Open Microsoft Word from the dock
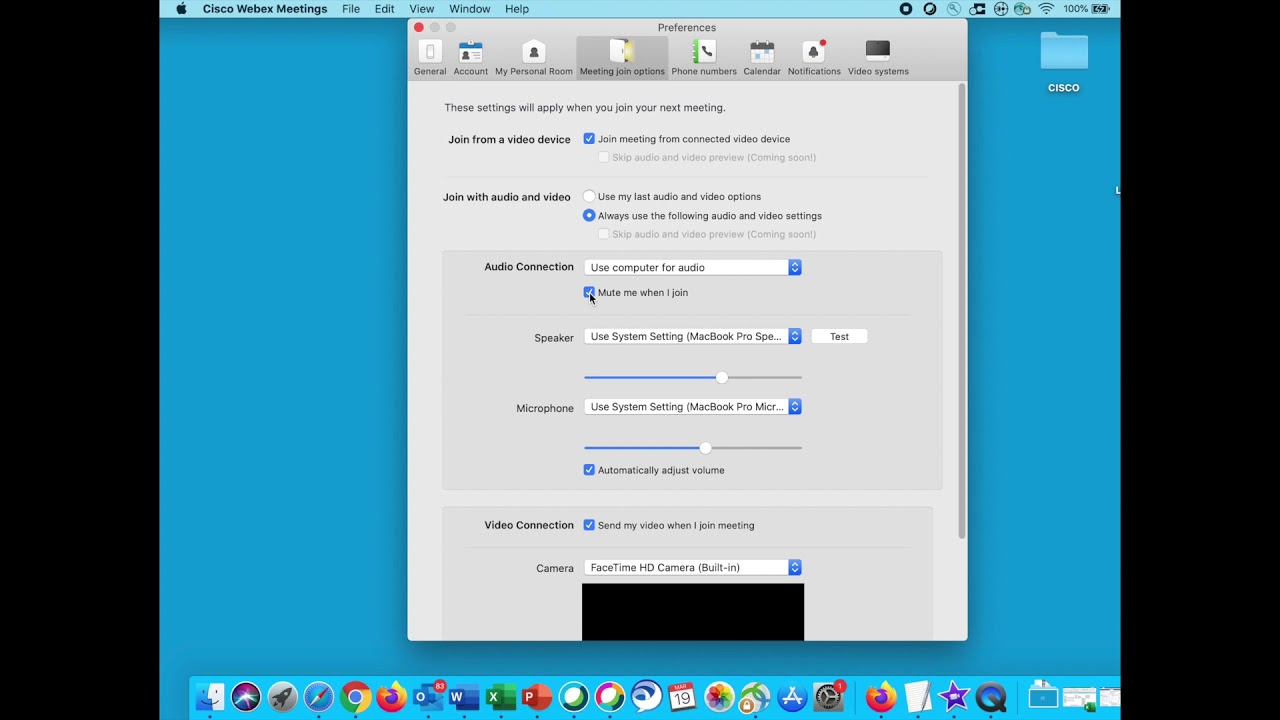1280x720 pixels. 464,697
